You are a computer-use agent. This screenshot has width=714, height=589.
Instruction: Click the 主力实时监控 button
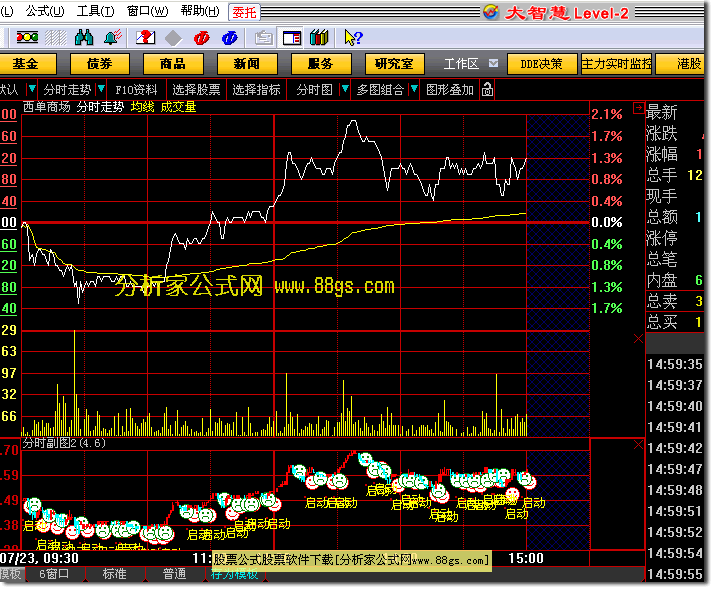tap(617, 64)
